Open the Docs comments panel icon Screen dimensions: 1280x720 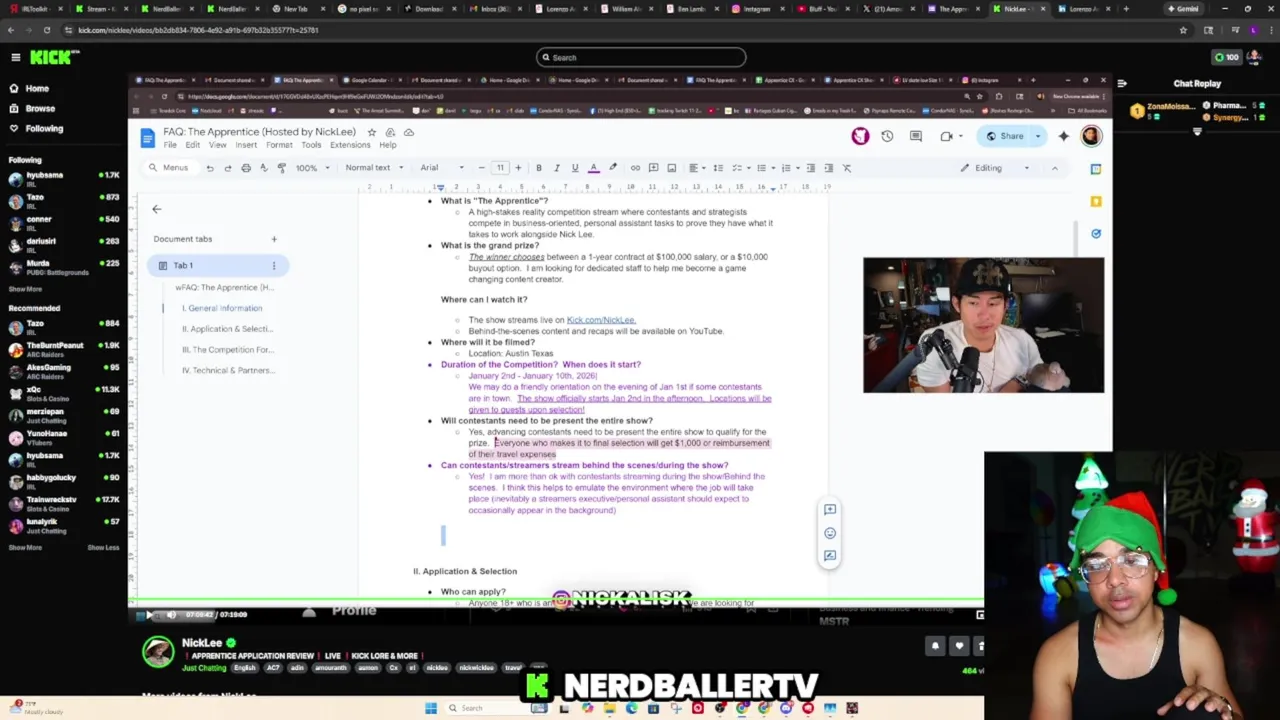pyautogui.click(x=915, y=136)
